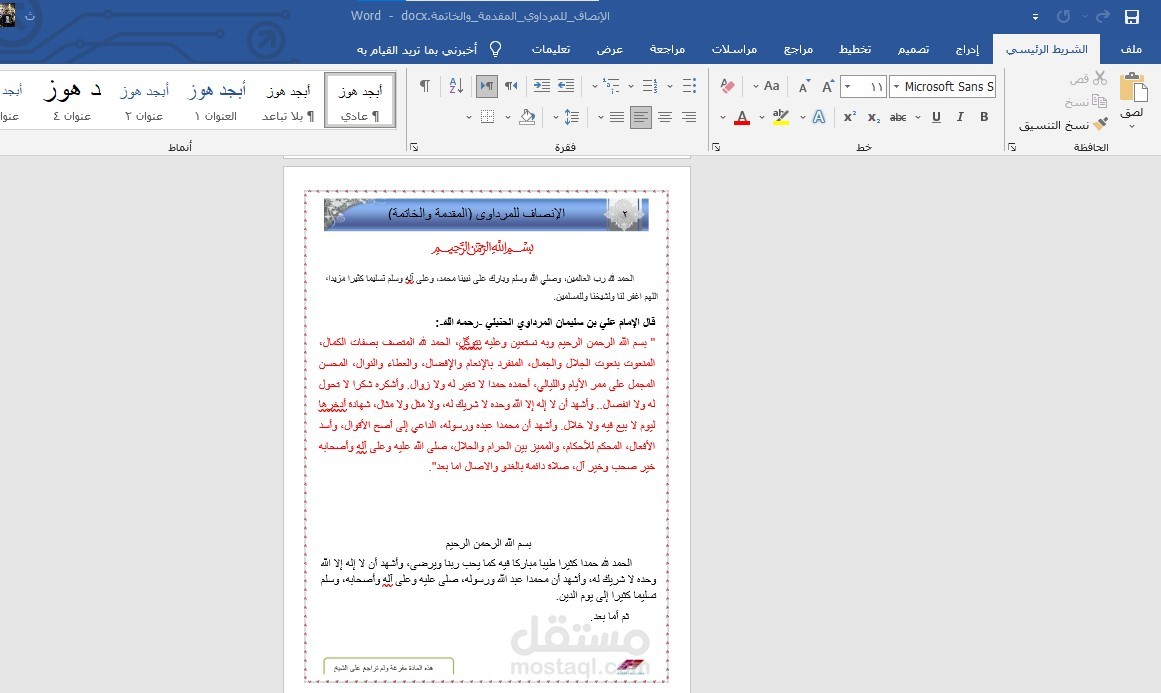Switch to the تصميم (Design) tab
Image resolution: width=1161 pixels, height=693 pixels.
pos(914,49)
